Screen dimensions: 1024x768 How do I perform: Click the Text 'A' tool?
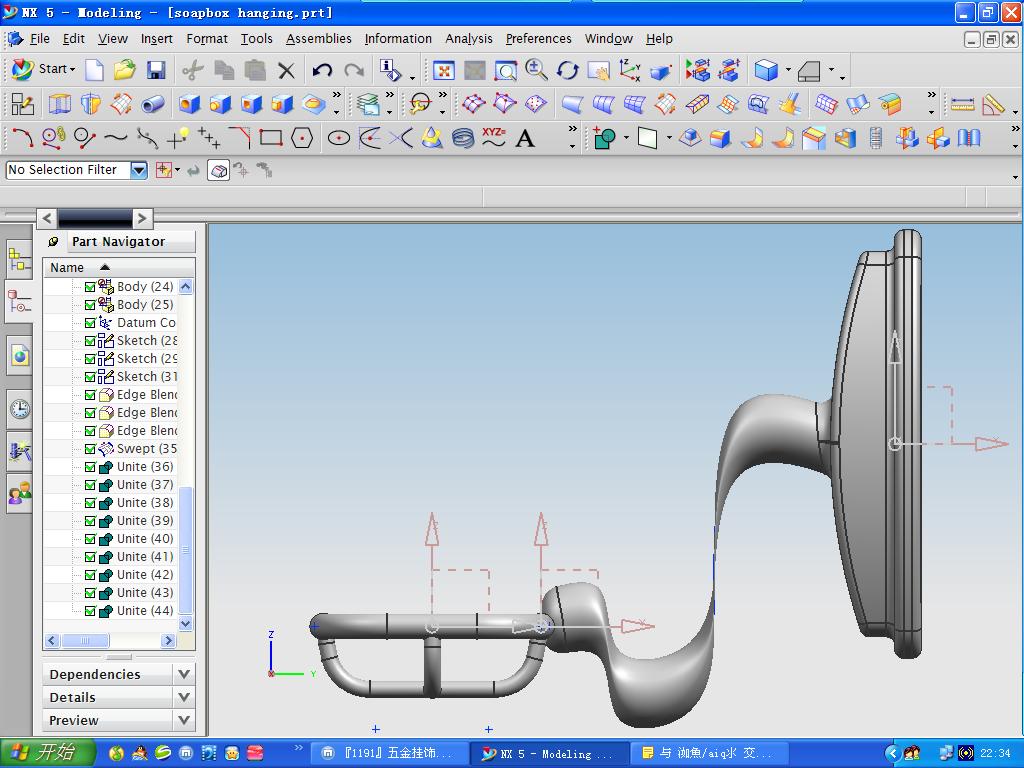point(525,138)
